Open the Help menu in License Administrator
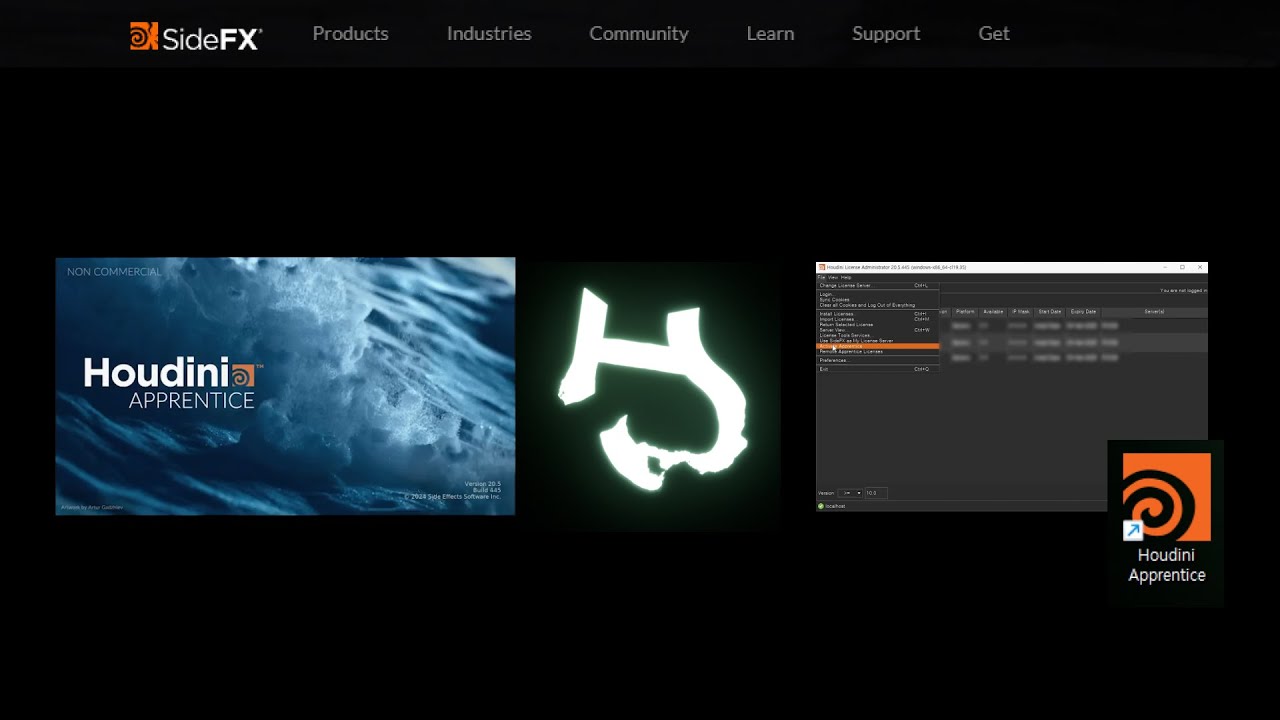 pos(846,277)
